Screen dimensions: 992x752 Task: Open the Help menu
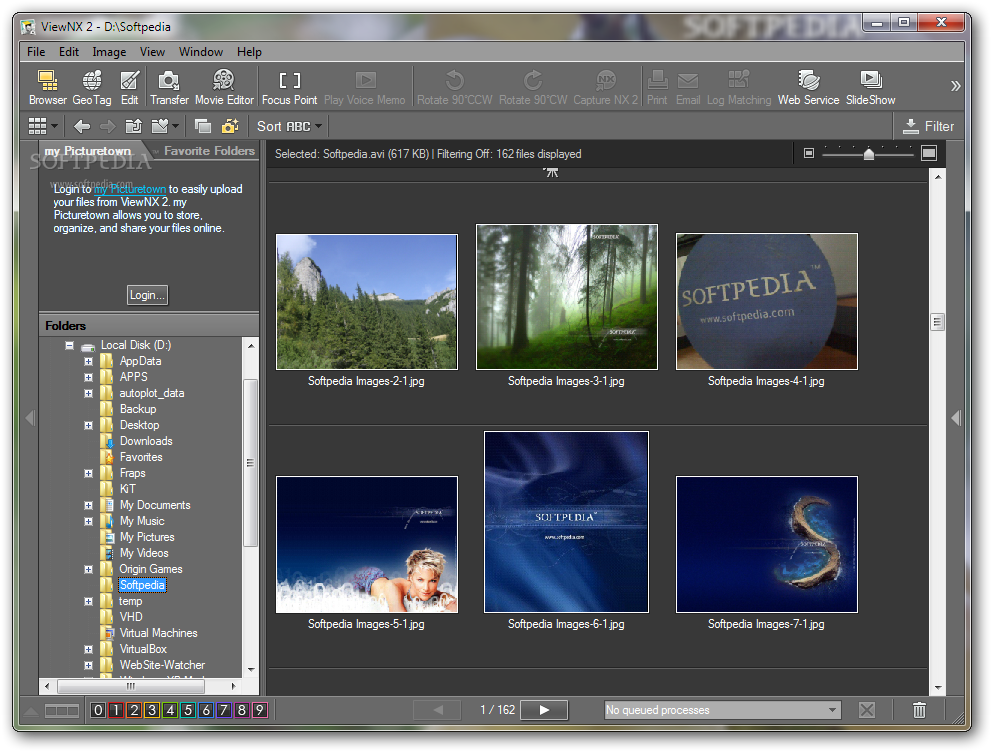[249, 52]
